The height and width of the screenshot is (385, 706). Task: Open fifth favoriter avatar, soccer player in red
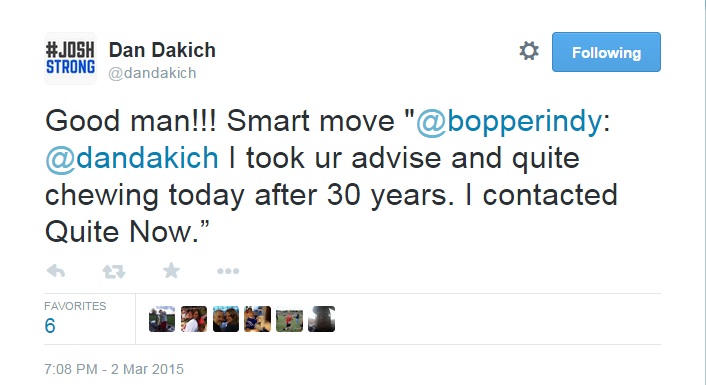coord(290,319)
